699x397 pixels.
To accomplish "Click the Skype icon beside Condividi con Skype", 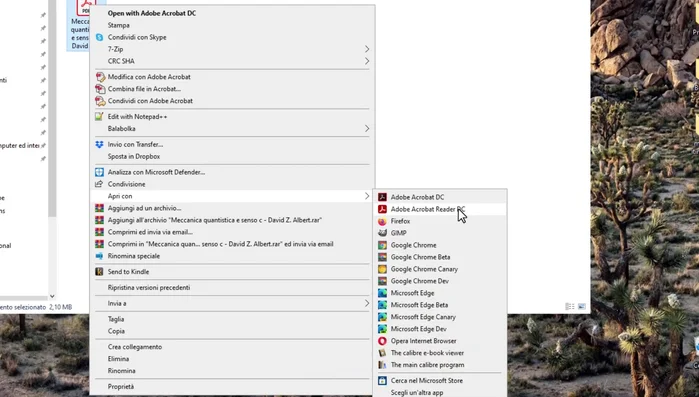I will 99,37.
